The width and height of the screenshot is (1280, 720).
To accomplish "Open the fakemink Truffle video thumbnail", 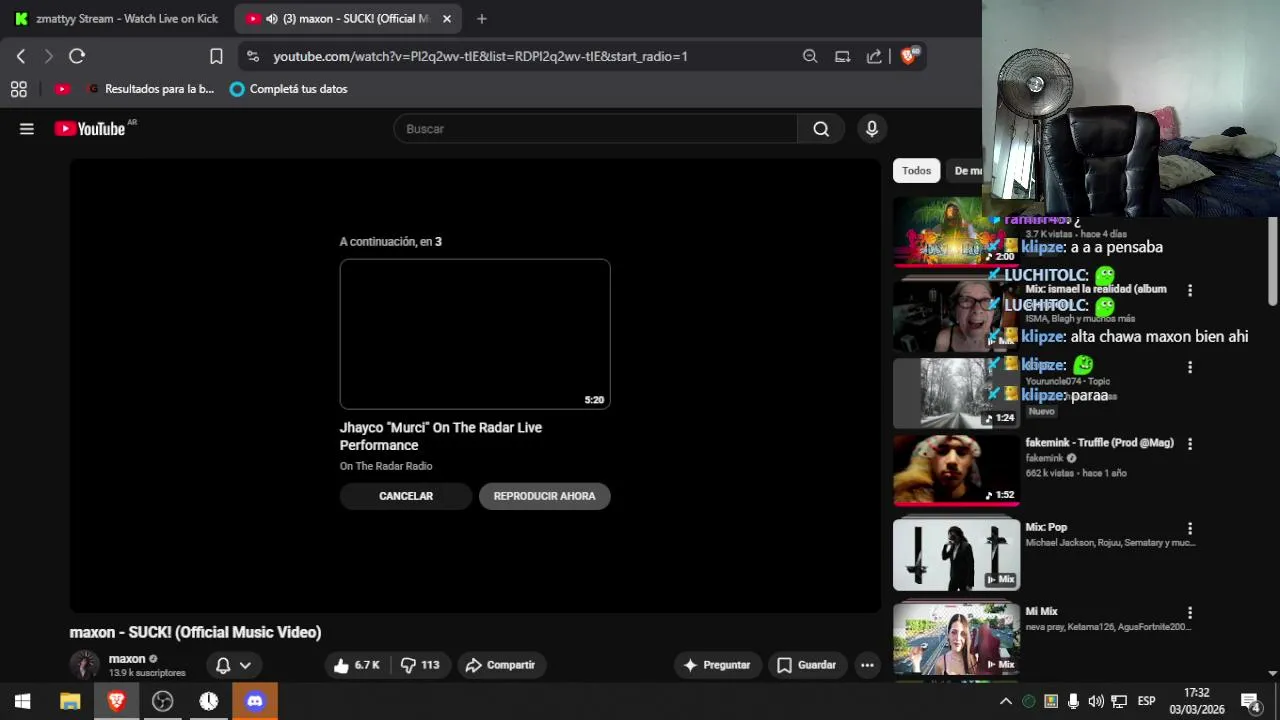I will 956,469.
